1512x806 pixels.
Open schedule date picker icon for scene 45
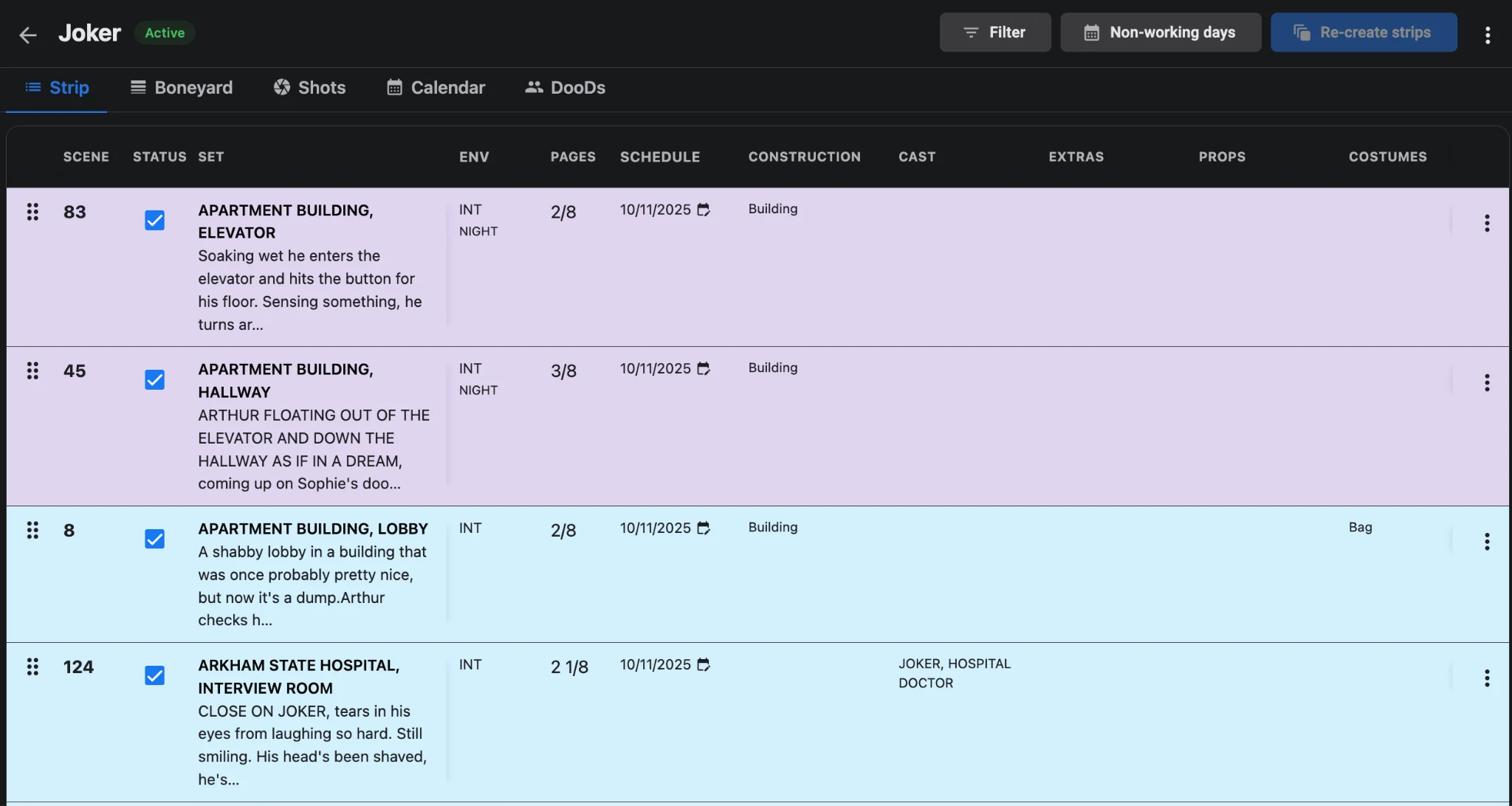(704, 368)
